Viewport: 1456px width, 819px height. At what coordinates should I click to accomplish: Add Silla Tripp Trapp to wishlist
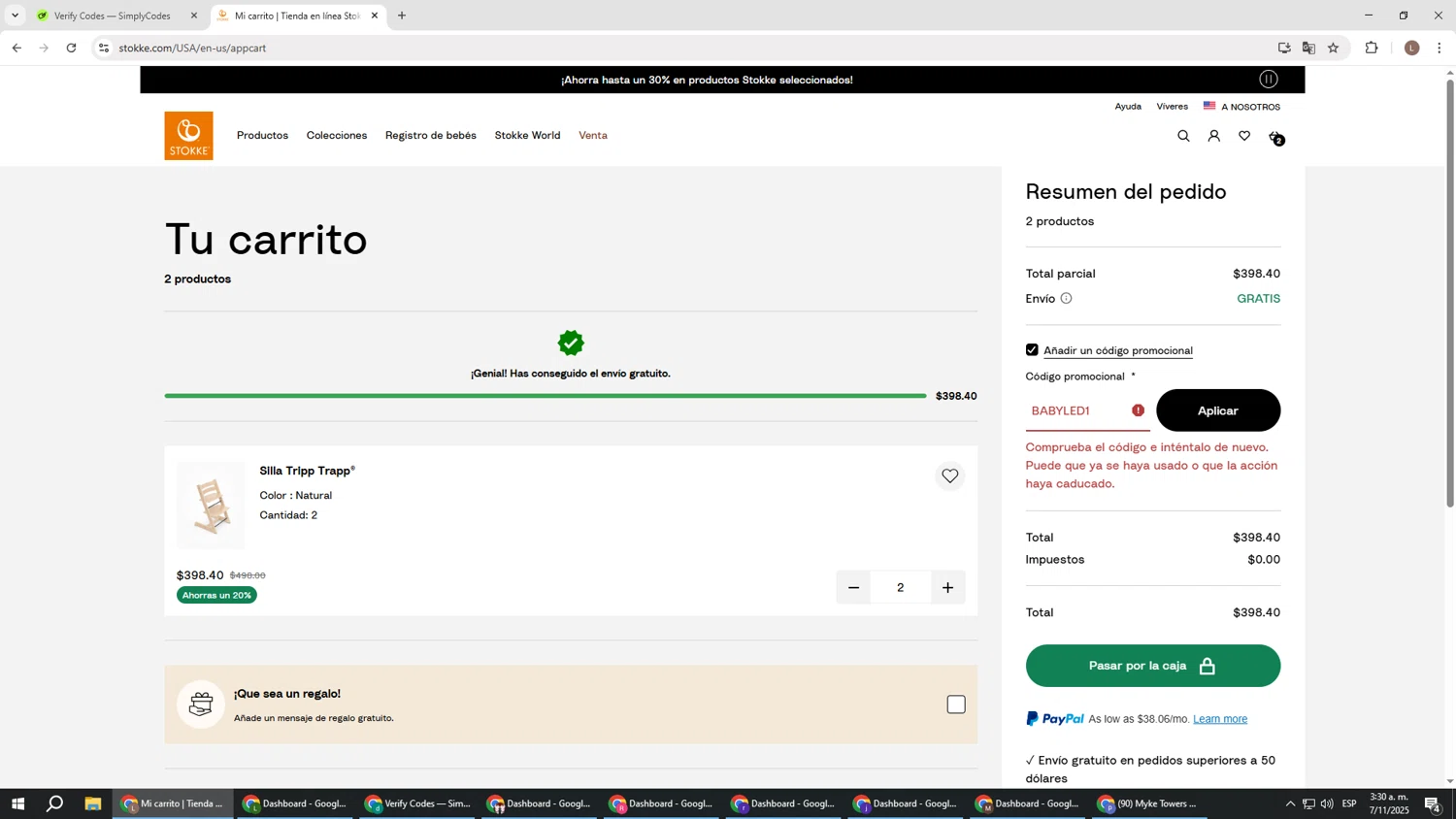click(949, 476)
